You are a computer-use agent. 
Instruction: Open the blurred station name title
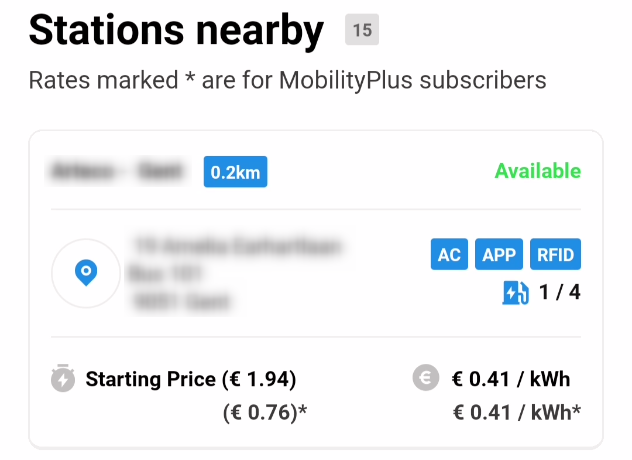pos(118,171)
